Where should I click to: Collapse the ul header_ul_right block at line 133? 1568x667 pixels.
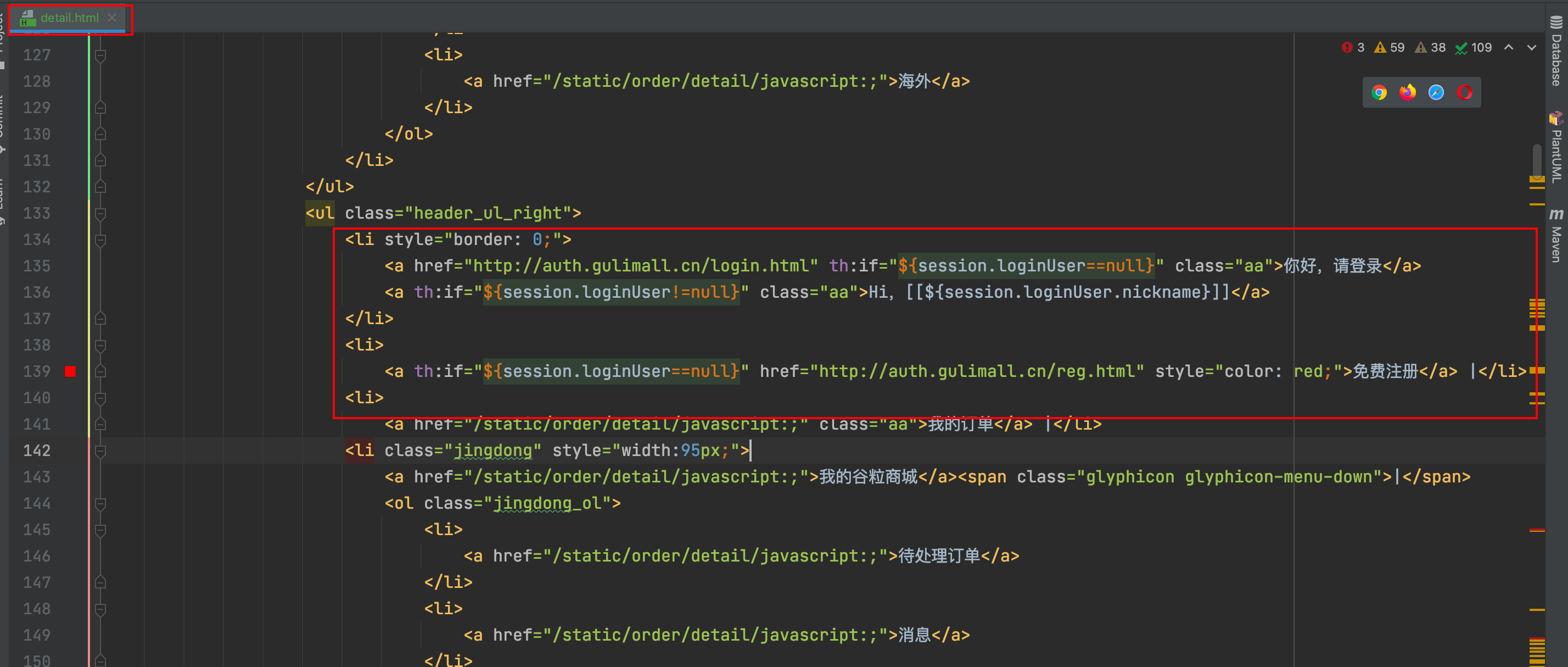tap(101, 213)
